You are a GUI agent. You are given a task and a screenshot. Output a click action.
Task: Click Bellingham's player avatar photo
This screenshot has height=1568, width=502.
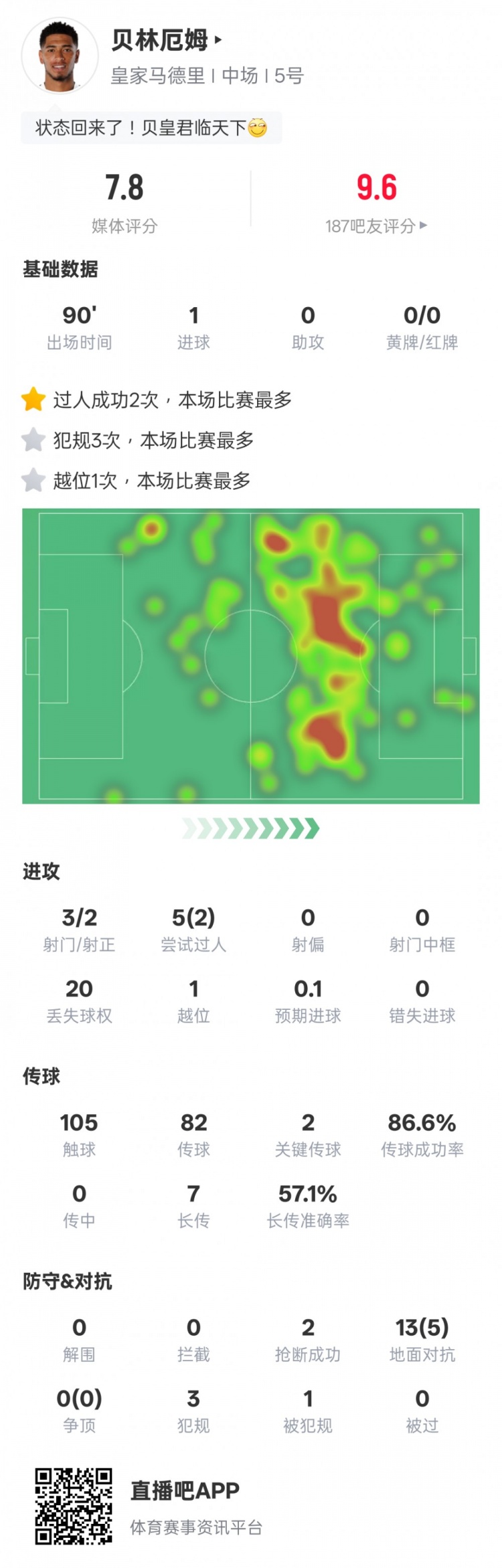[x=60, y=55]
